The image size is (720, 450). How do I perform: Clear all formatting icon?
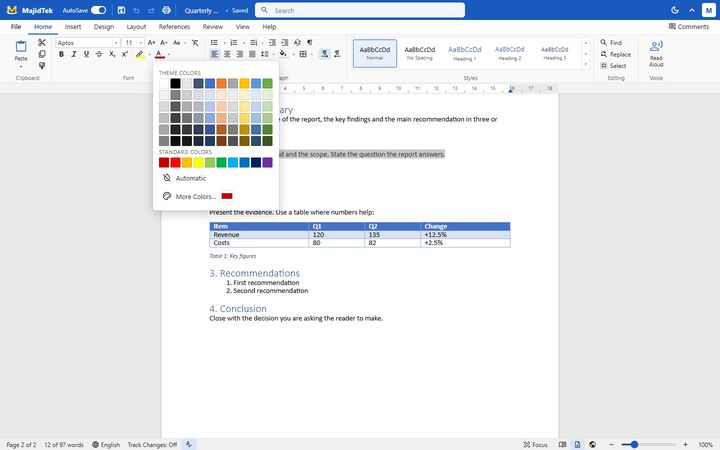click(195, 43)
